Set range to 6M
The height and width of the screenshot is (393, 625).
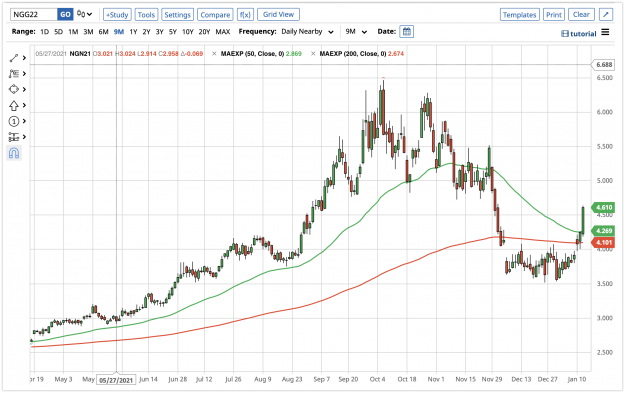click(103, 31)
